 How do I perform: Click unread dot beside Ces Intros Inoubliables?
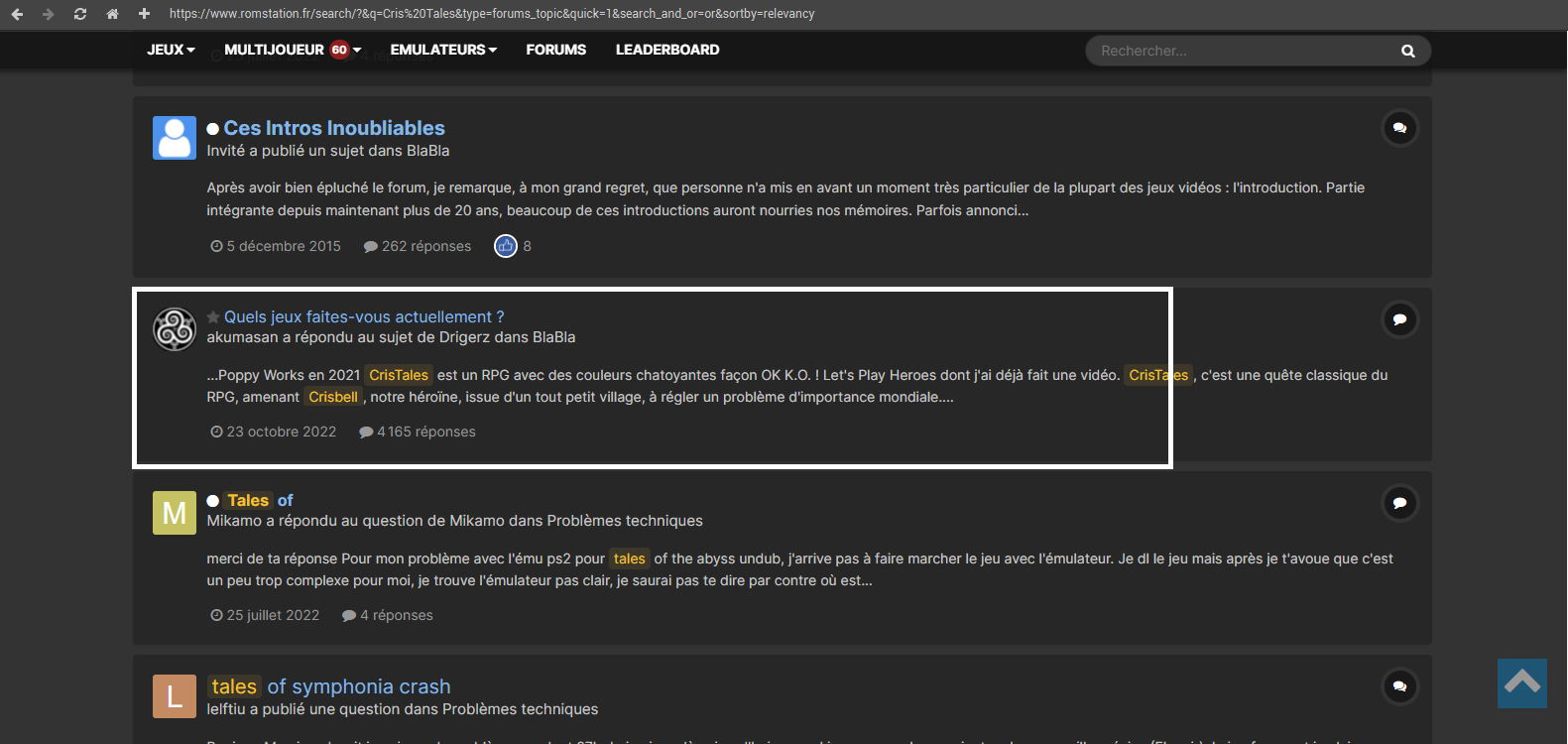212,129
